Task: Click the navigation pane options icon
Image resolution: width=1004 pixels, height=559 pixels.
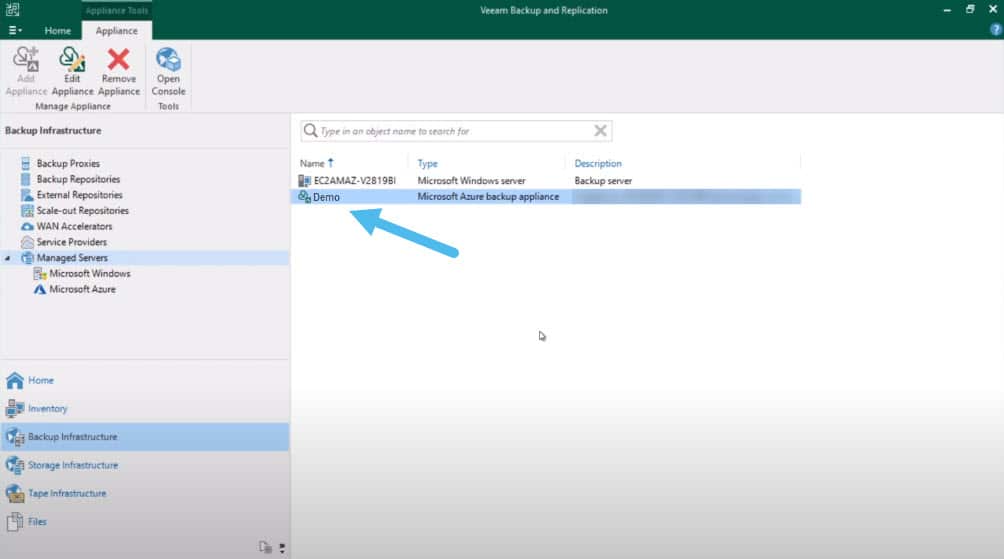Action: [x=265, y=547]
